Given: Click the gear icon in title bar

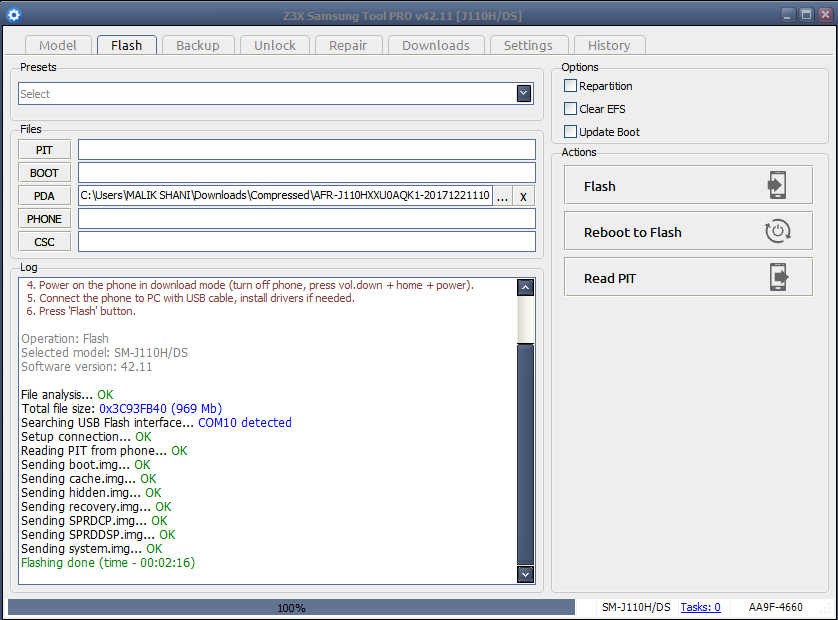Looking at the screenshot, I should coord(14,15).
